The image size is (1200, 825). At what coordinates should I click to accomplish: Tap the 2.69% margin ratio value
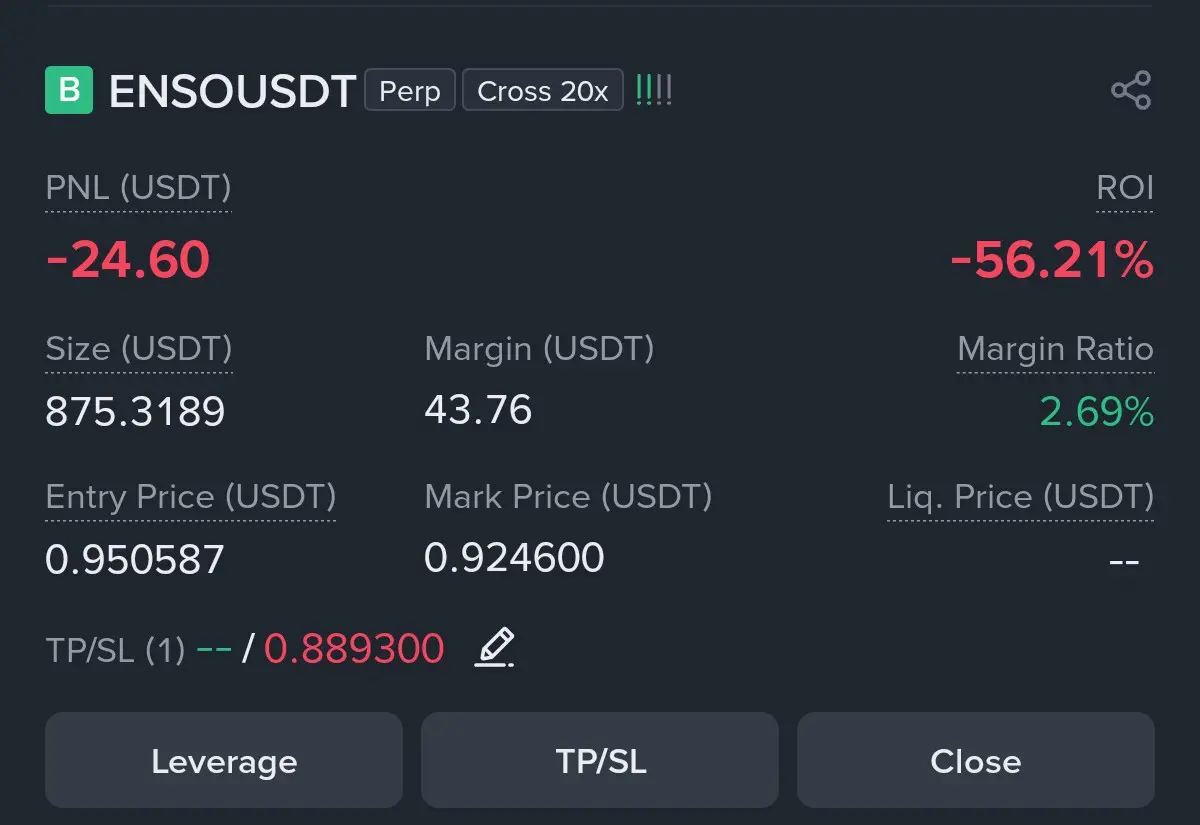pos(1097,411)
